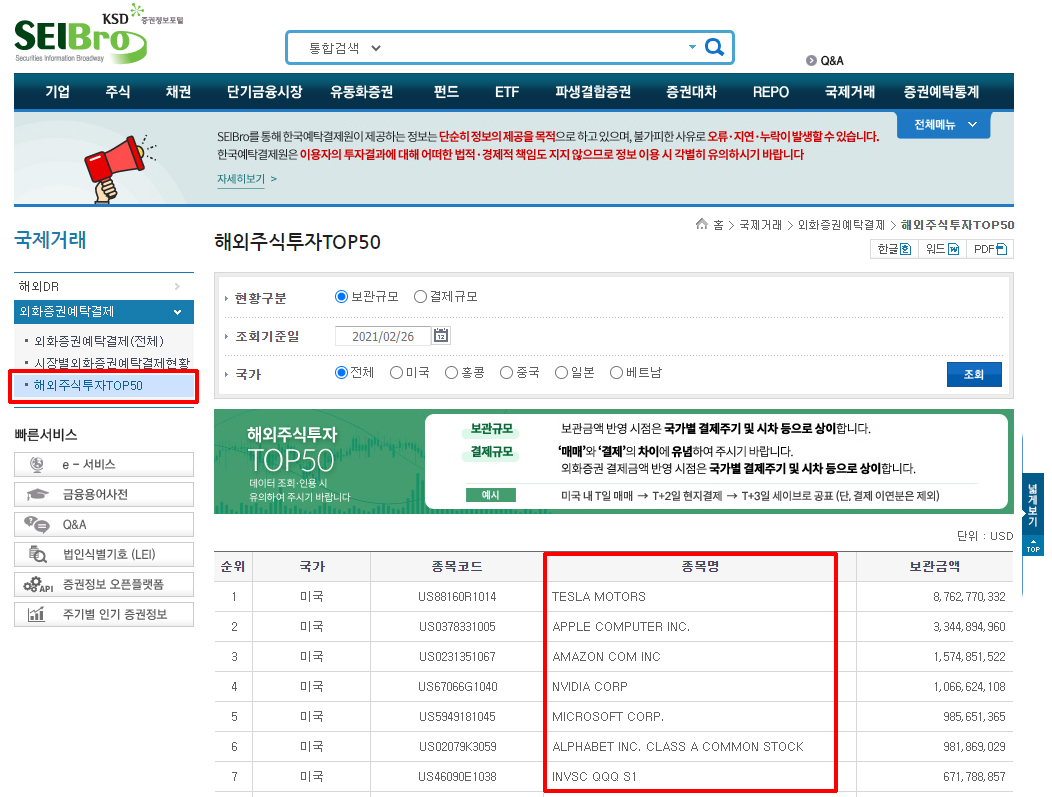Export page as 워드 document
The image size is (1052, 797).
942,249
